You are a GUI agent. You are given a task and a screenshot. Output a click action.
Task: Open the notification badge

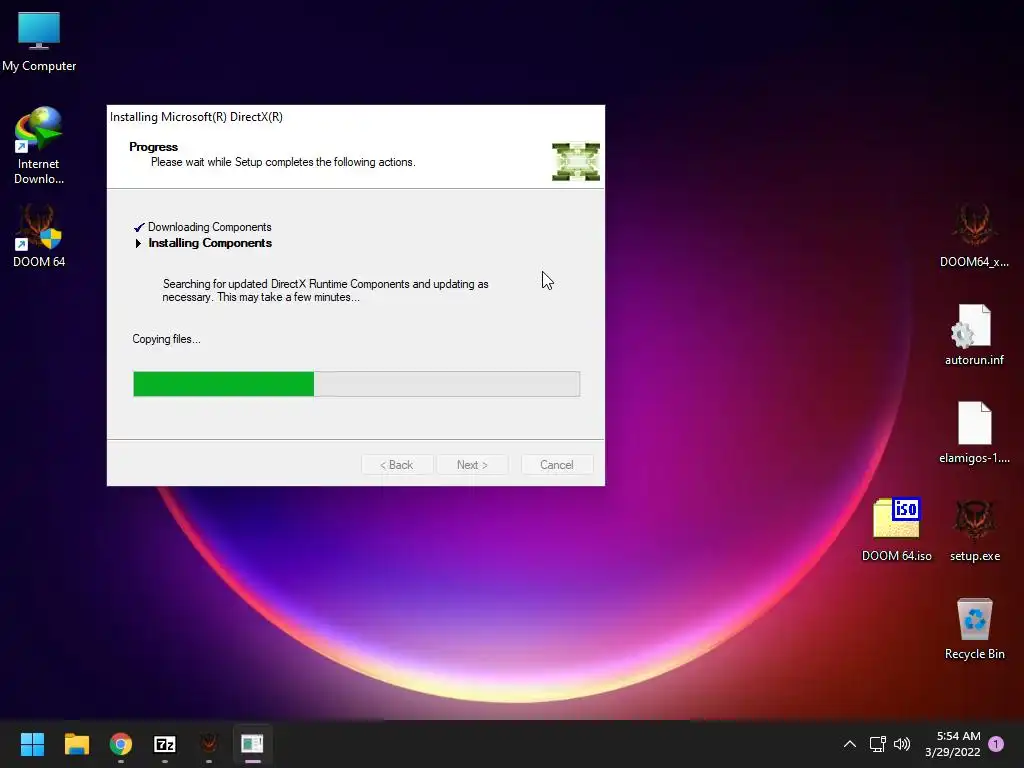(x=996, y=744)
